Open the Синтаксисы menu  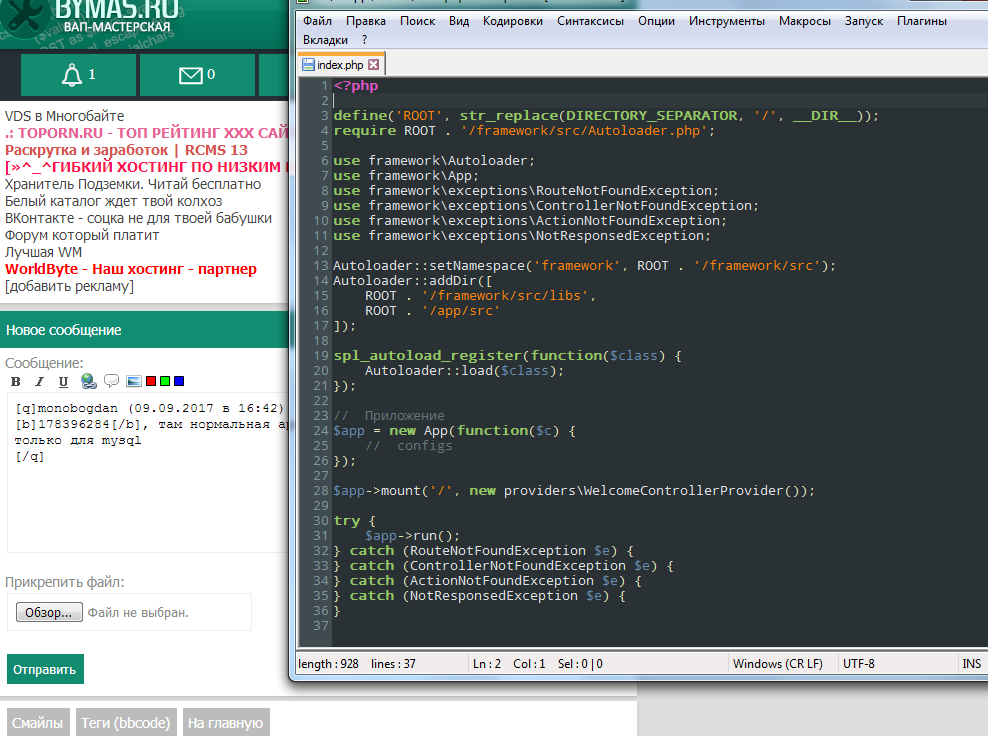click(590, 21)
